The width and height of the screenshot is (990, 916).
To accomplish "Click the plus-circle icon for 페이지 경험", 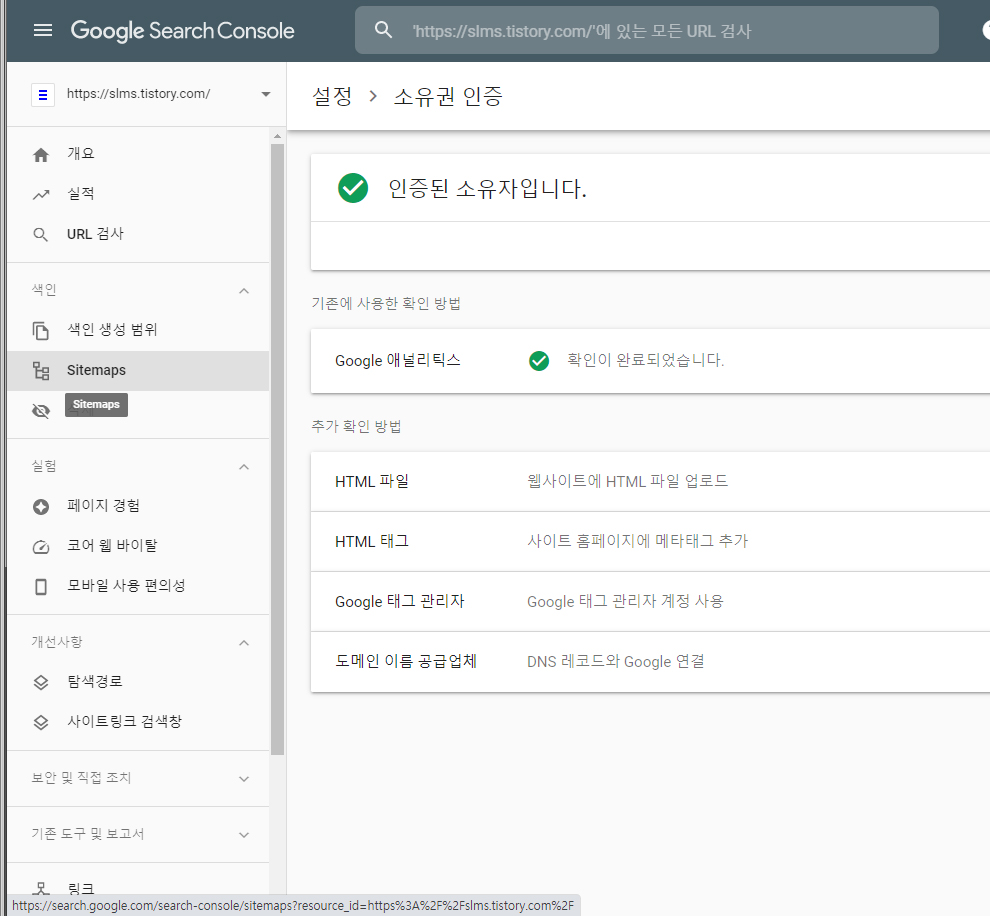I will point(41,507).
